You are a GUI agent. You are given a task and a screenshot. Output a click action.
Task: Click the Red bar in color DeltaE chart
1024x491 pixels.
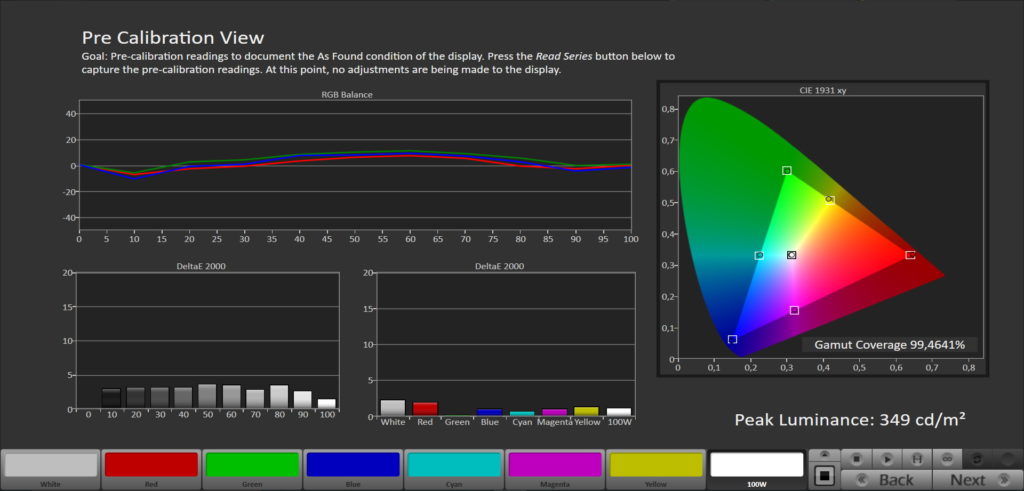(x=425, y=409)
